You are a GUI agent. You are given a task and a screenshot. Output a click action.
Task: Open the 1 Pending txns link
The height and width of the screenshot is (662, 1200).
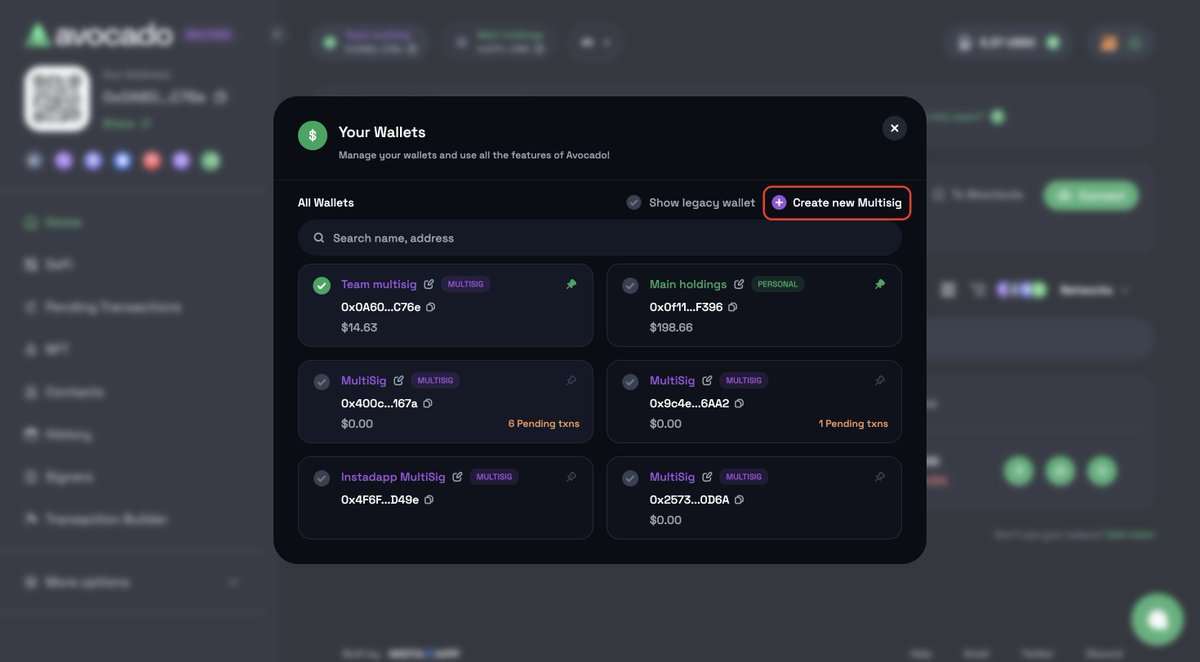(853, 424)
